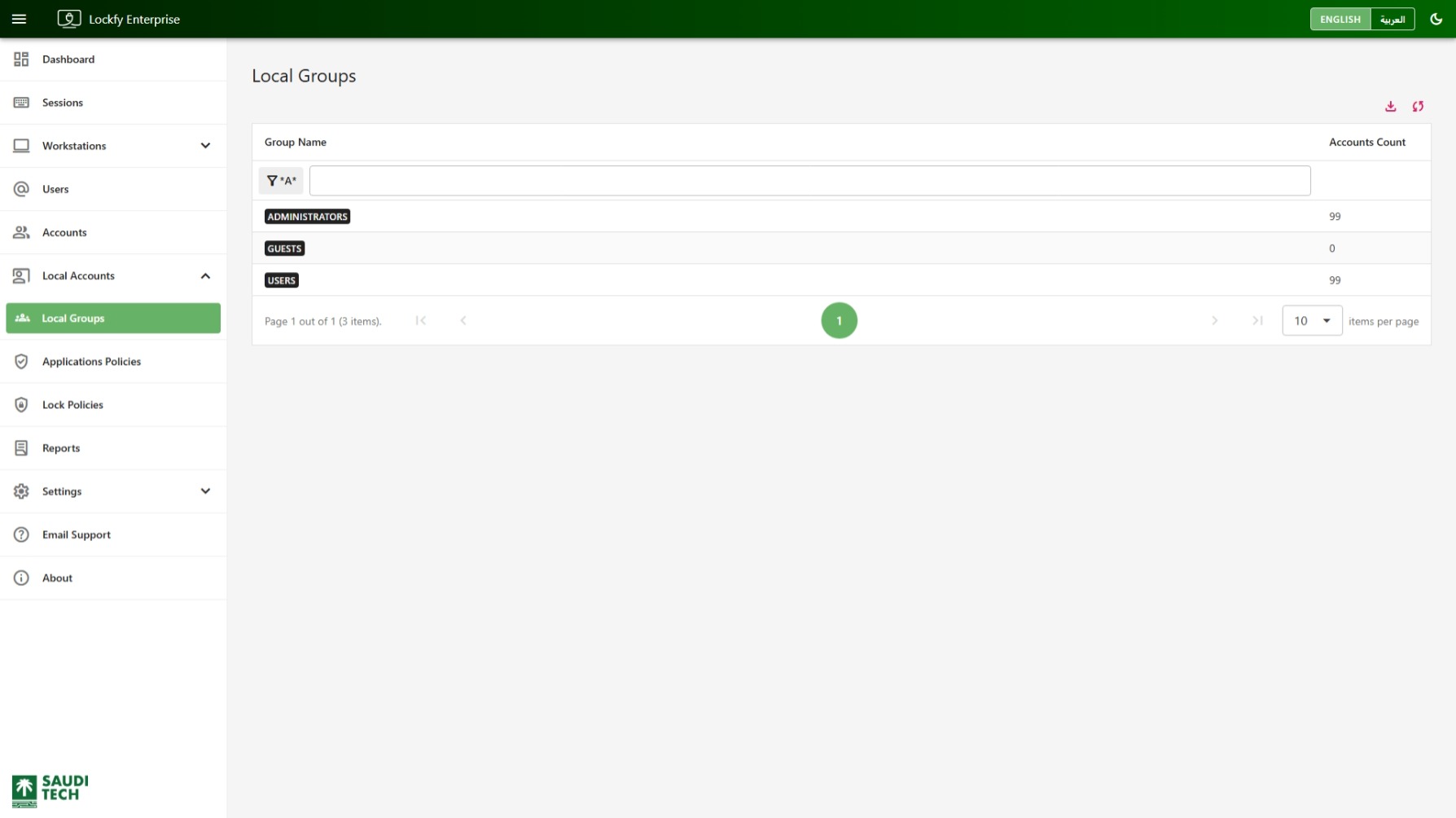The width and height of the screenshot is (1456, 818).
Task: Click the Applications Policies shield icon
Action: click(21, 362)
